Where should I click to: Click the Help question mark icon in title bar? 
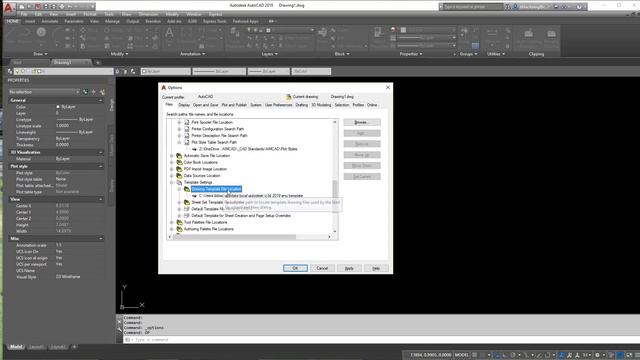point(579,7)
